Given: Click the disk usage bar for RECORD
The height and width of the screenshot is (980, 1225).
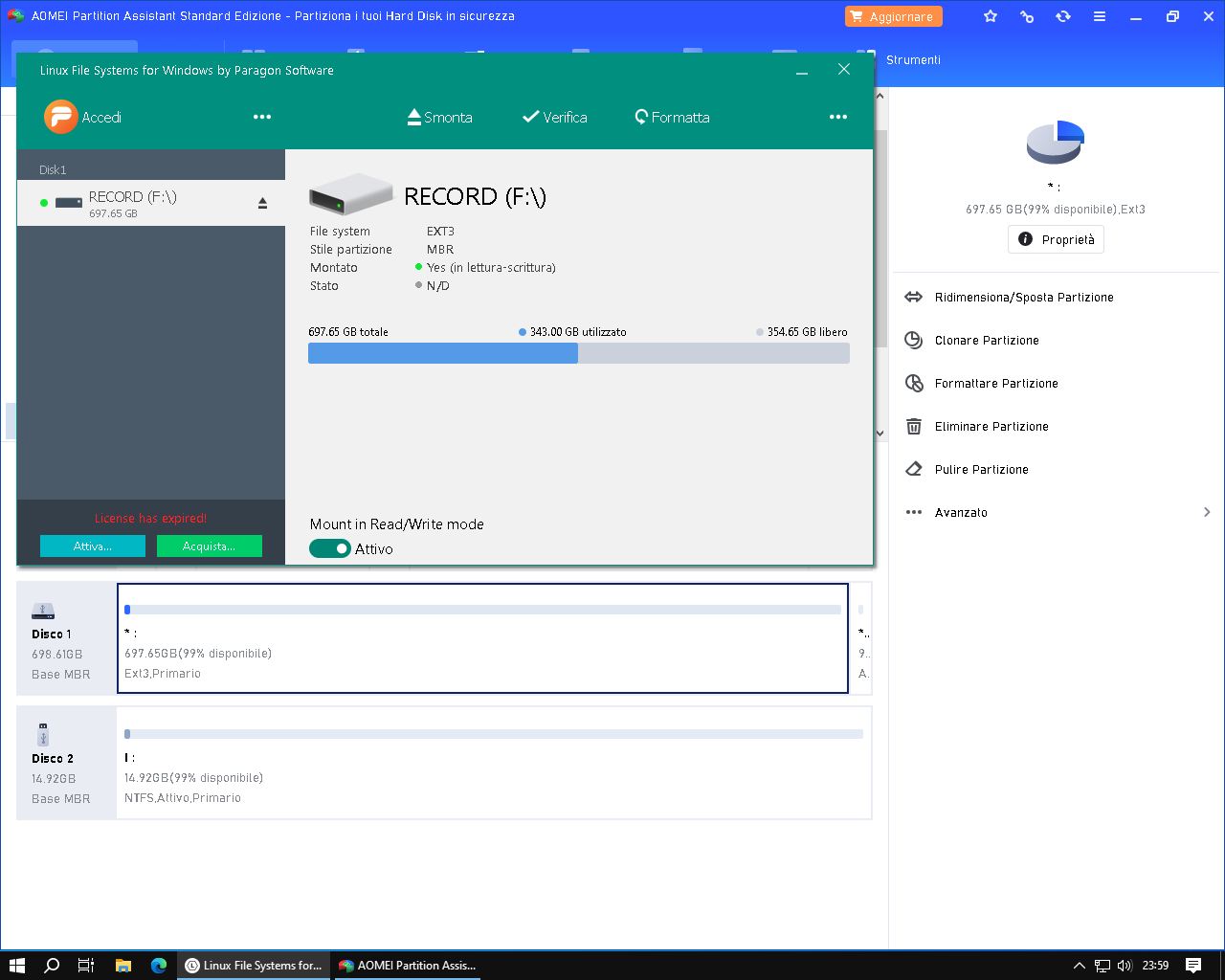Looking at the screenshot, I should click(578, 353).
